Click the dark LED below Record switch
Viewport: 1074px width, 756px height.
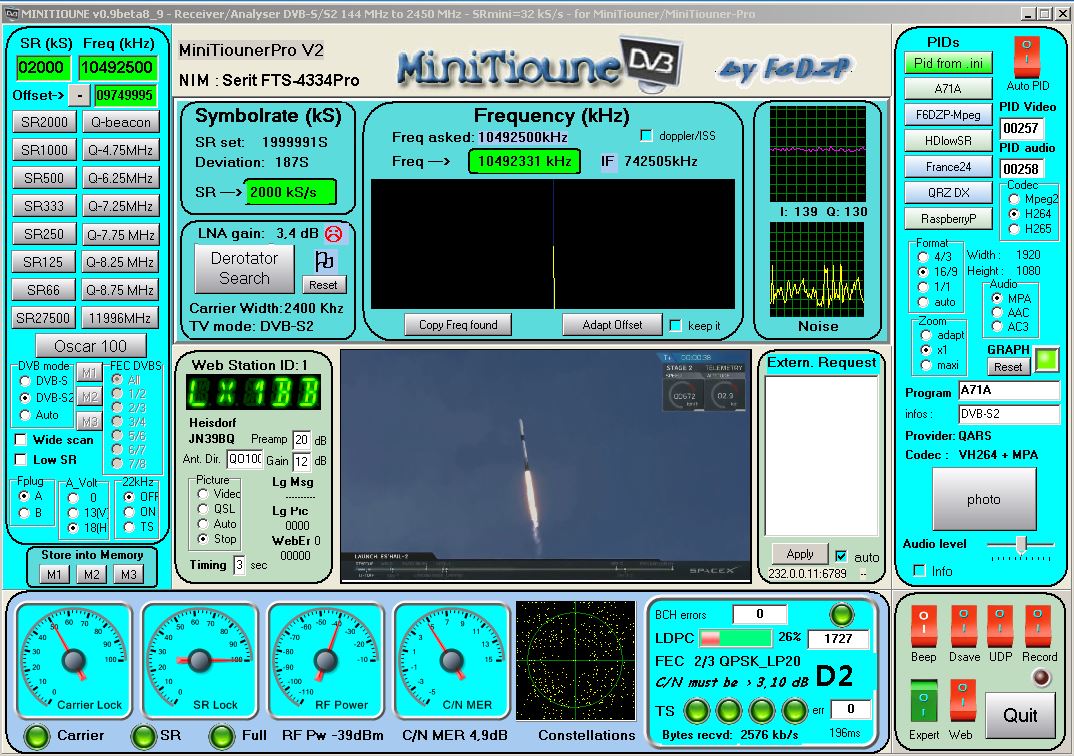(1040, 677)
